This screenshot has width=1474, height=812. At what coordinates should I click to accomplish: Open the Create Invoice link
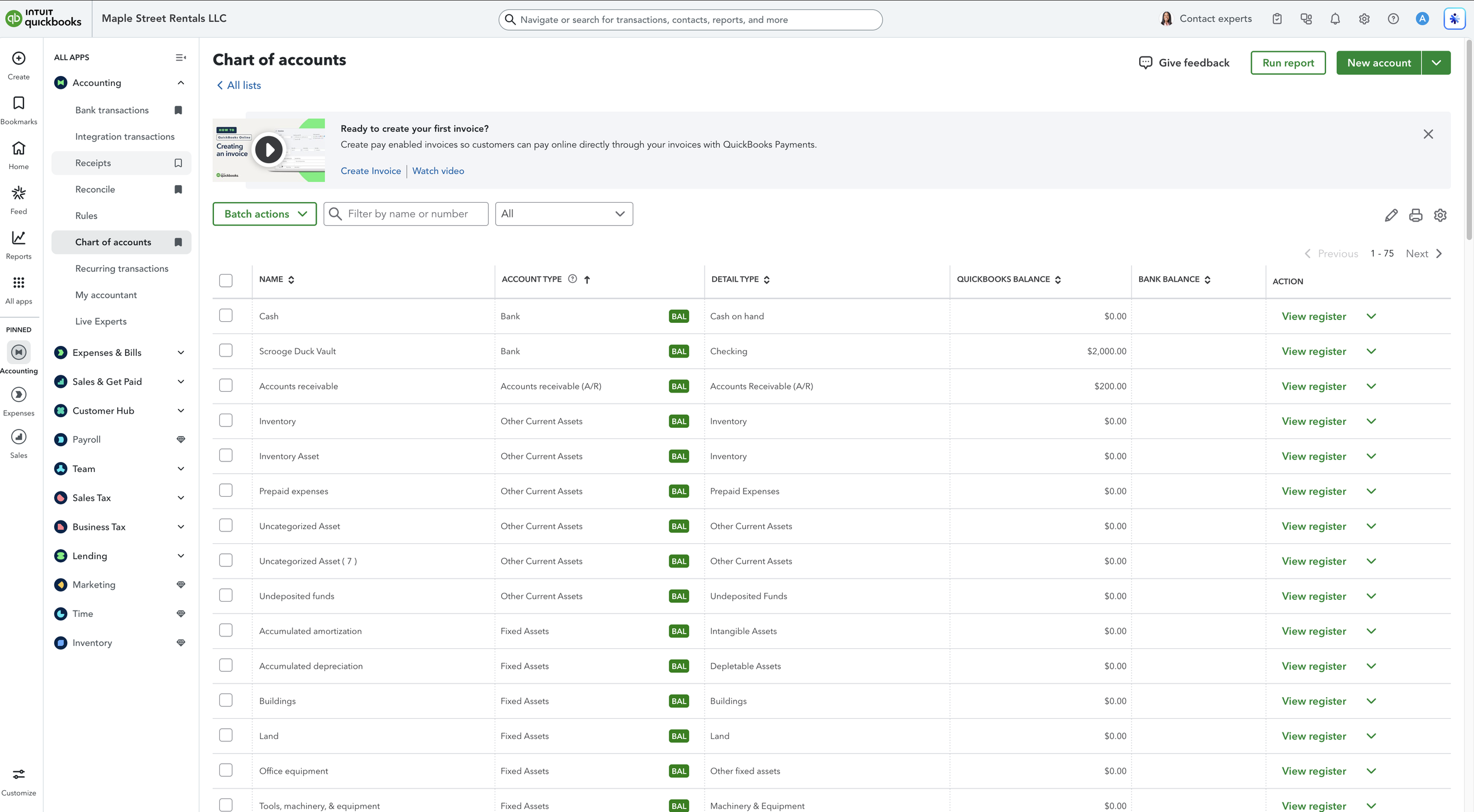(370, 170)
